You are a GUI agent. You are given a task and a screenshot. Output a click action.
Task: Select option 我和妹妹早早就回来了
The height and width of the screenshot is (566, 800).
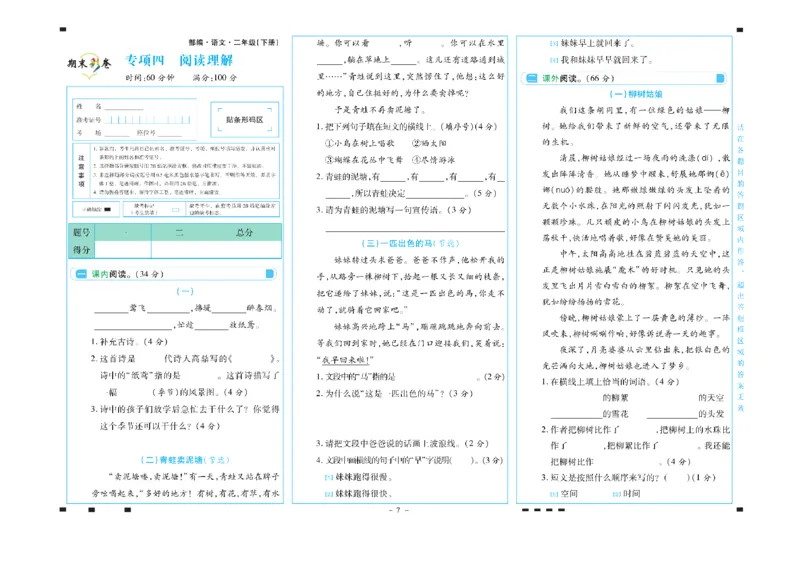coord(602,60)
